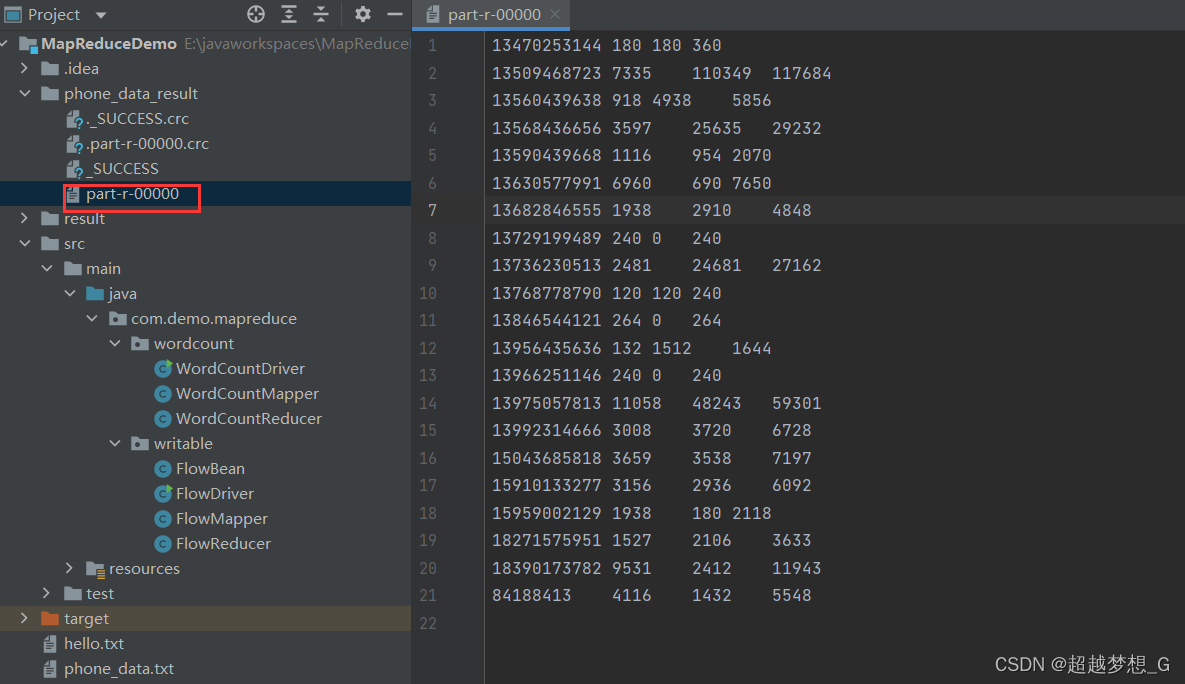Switch to the part-r-00000 tab
Screen dimensions: 1185x684
coord(493,14)
